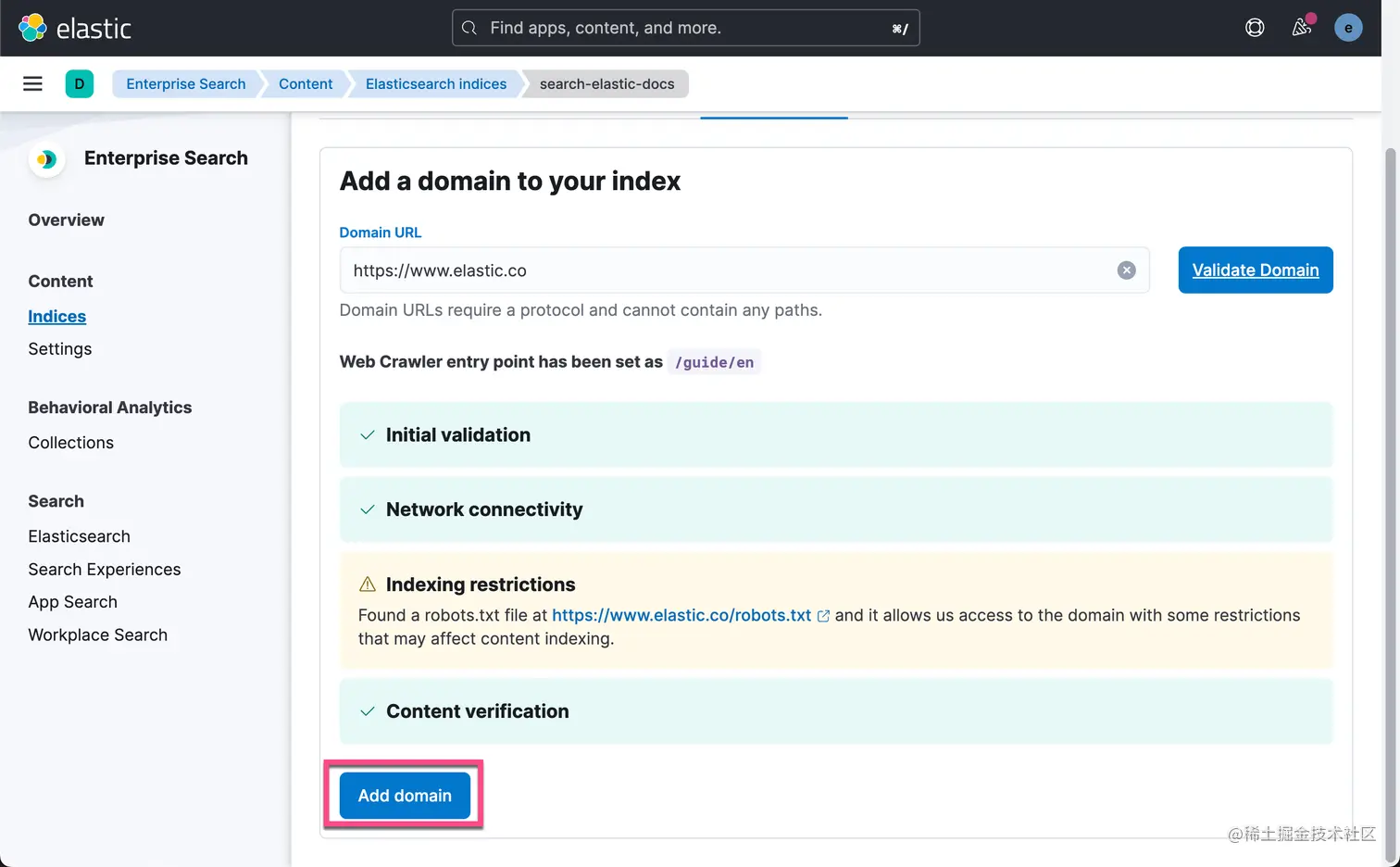Open the D space selector avatar
This screenshot has height=867, width=1400.
click(80, 83)
